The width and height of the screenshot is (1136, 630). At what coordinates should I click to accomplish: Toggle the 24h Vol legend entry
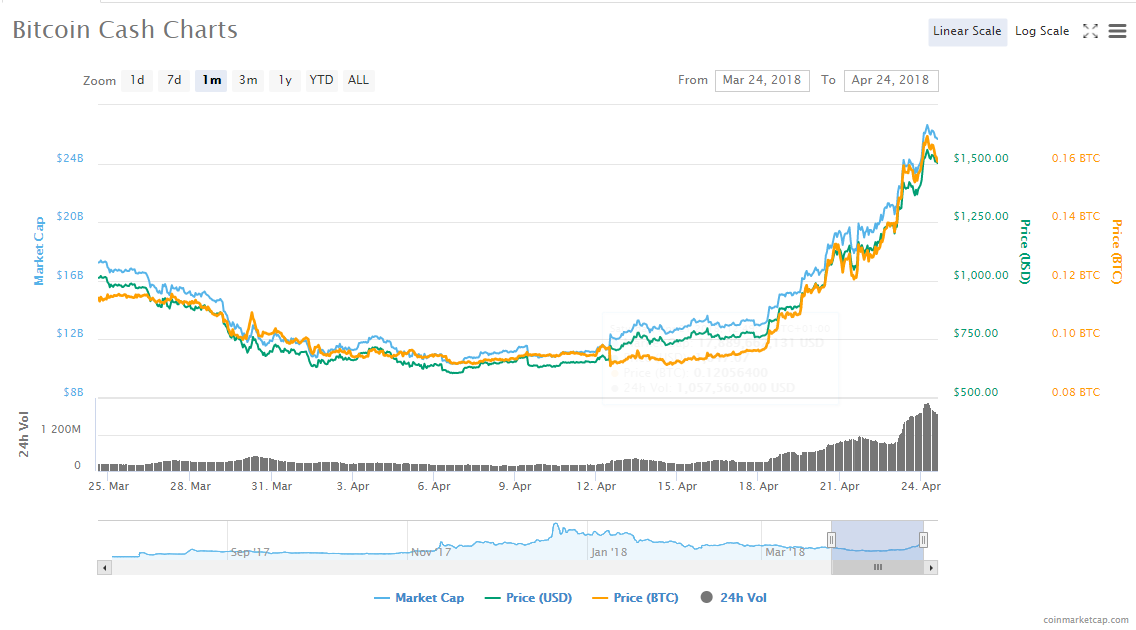[x=740, y=597]
